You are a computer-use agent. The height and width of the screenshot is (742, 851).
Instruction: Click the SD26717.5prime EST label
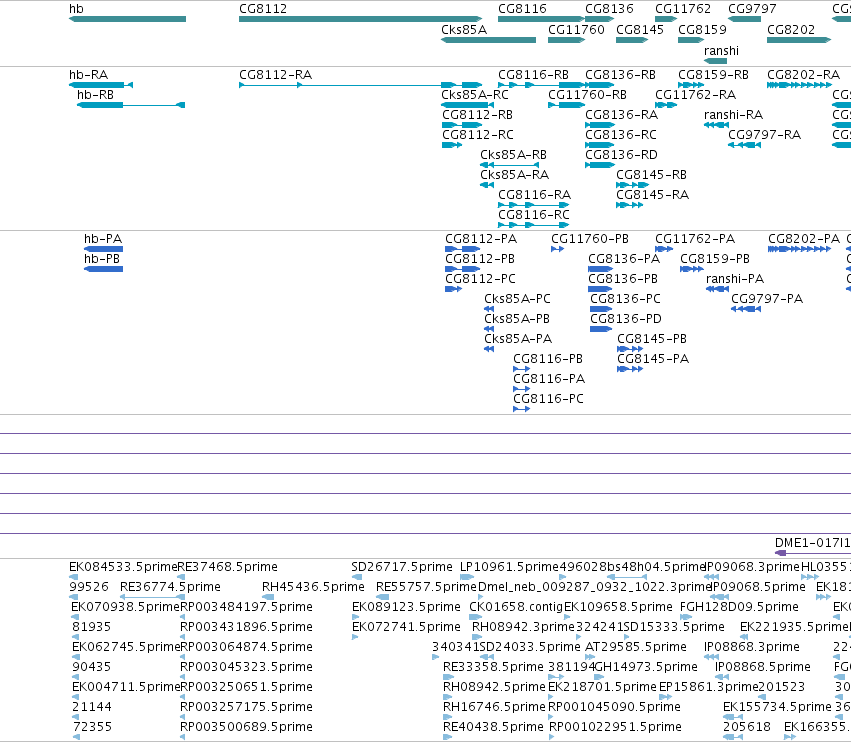(402, 567)
